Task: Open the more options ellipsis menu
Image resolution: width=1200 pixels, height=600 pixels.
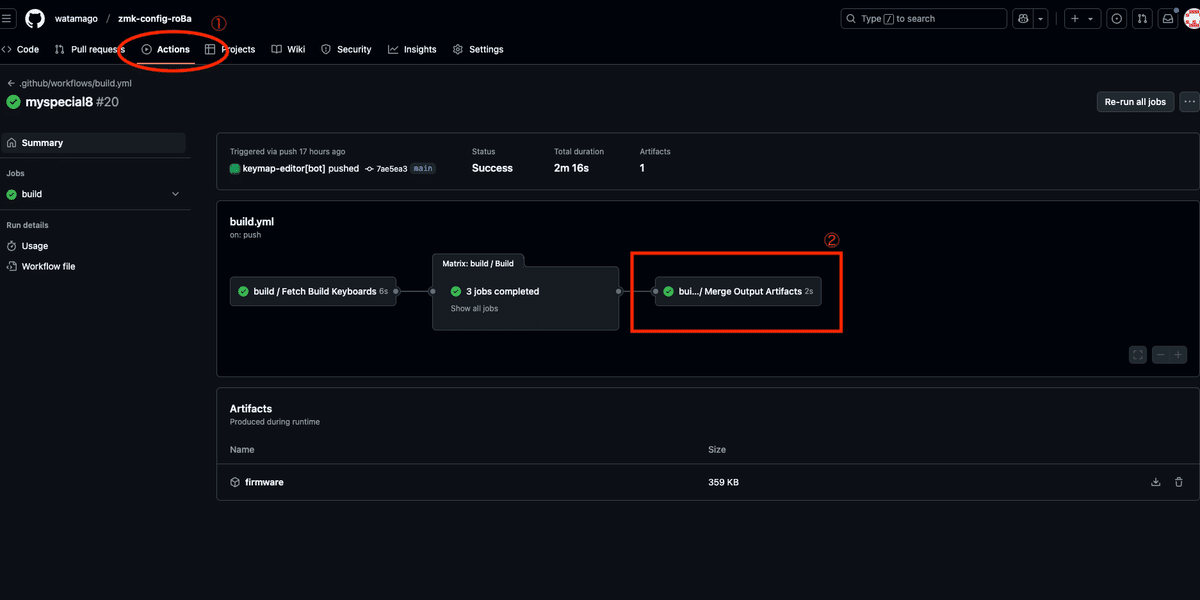Action: point(1189,101)
